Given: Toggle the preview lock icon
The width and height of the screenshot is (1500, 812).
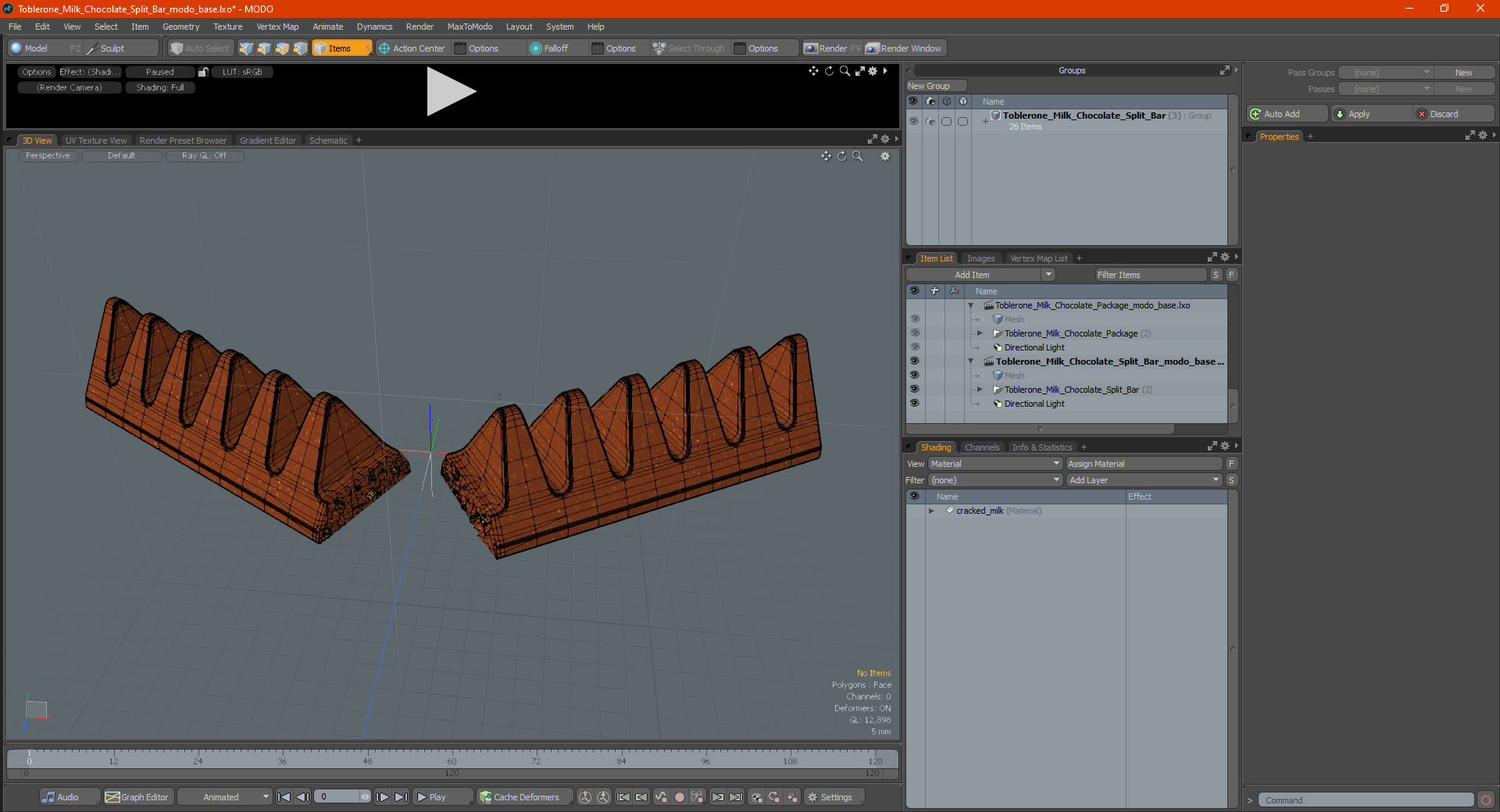Looking at the screenshot, I should click(x=203, y=72).
